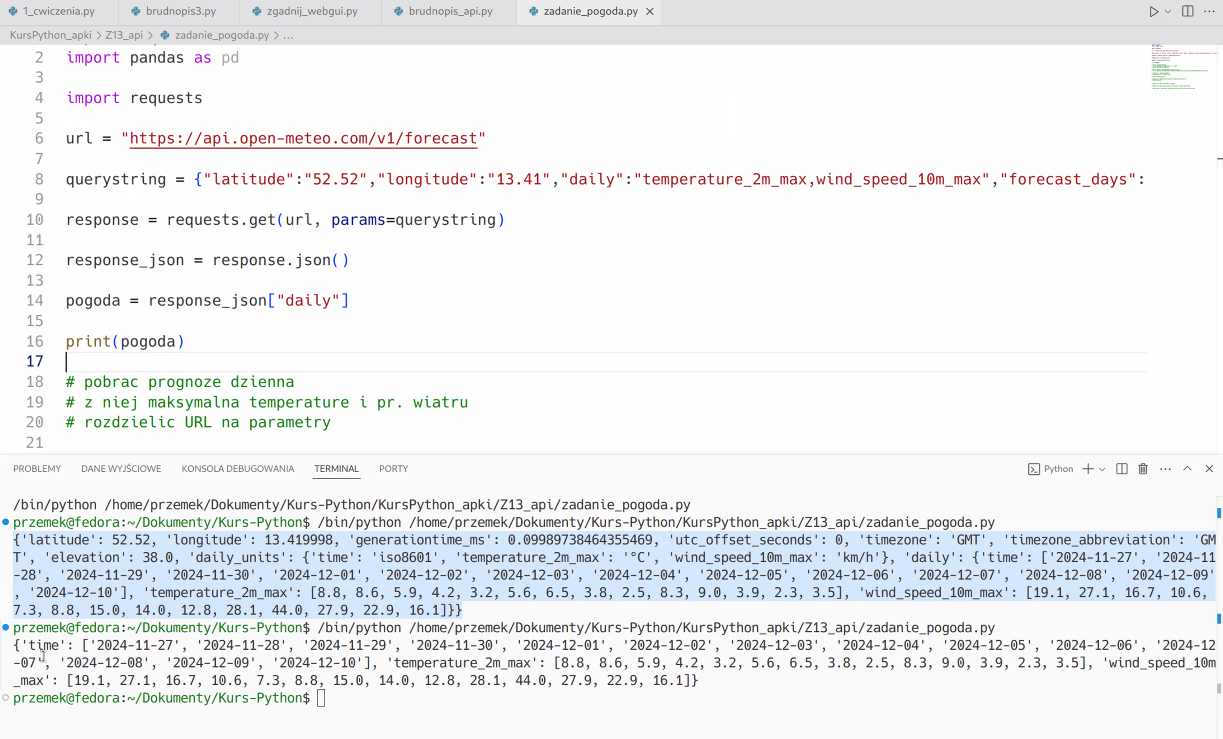Click the api.open-meteo.com URL link in line 6
Screen dimensions: 1223x739
(304, 139)
